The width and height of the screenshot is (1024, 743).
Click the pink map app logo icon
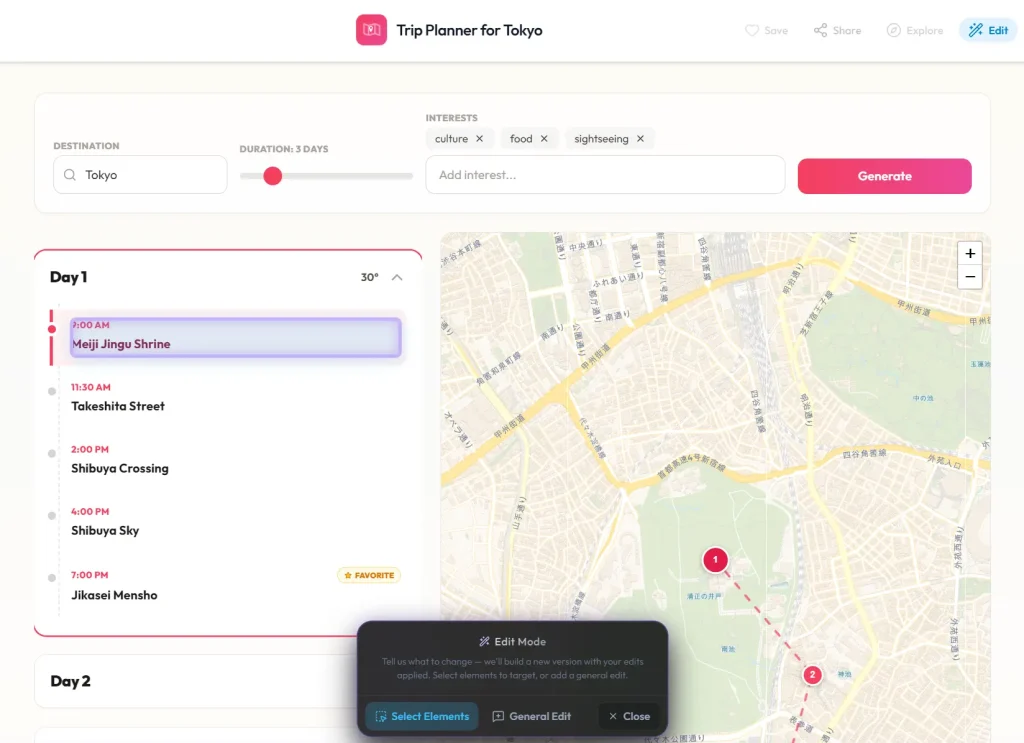371,30
